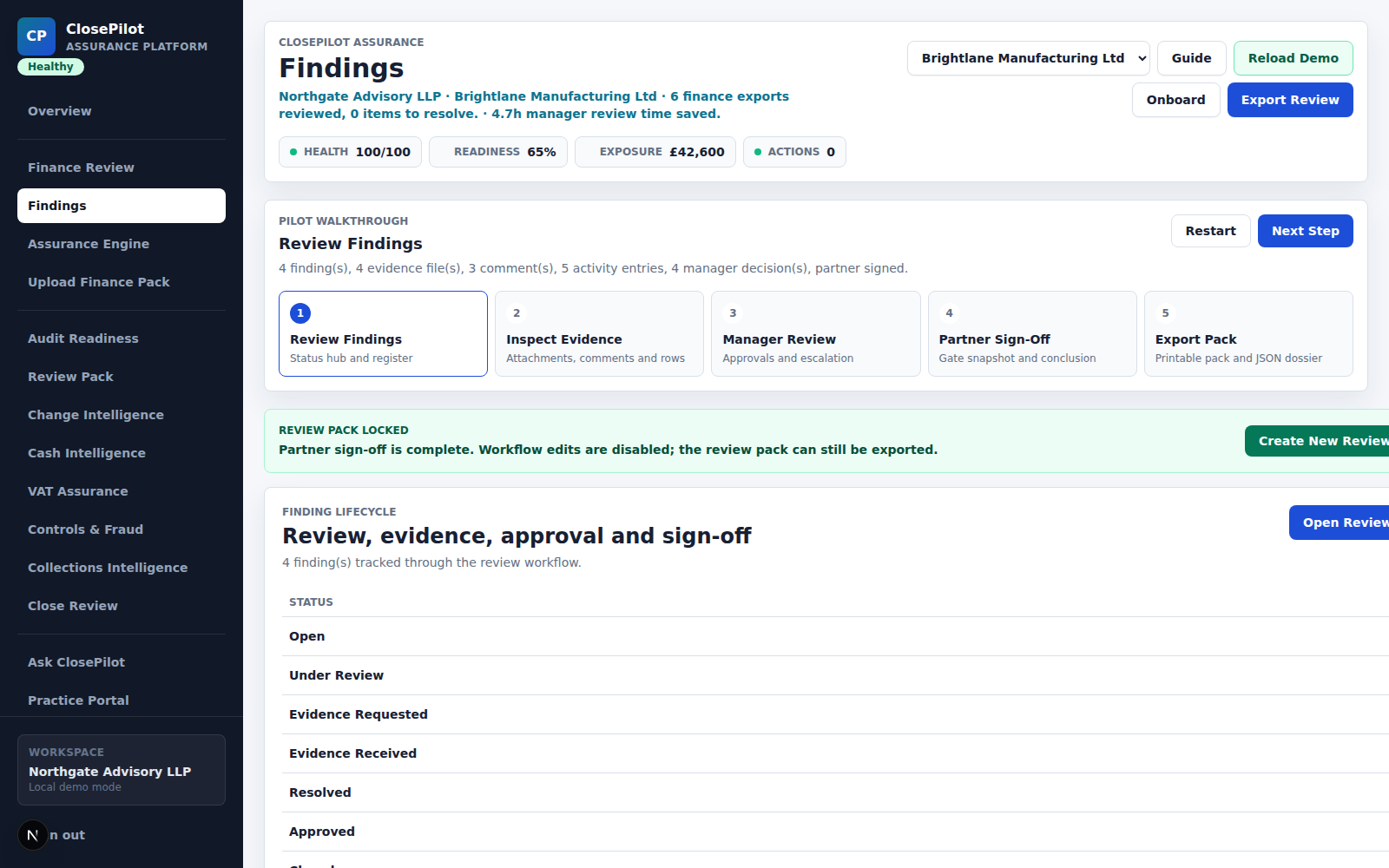The width and height of the screenshot is (1389, 868).
Task: Open the Brightlane Manufacturing Ltd client dropdown
Action: (x=1029, y=58)
